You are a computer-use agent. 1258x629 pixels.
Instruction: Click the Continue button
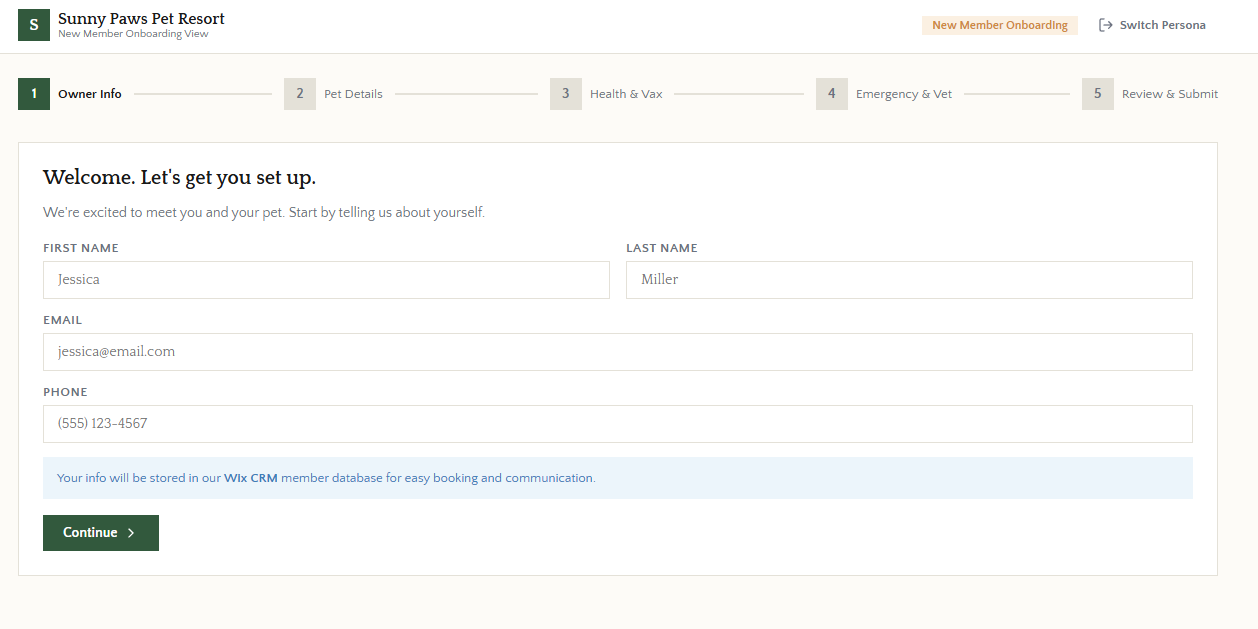tap(101, 533)
